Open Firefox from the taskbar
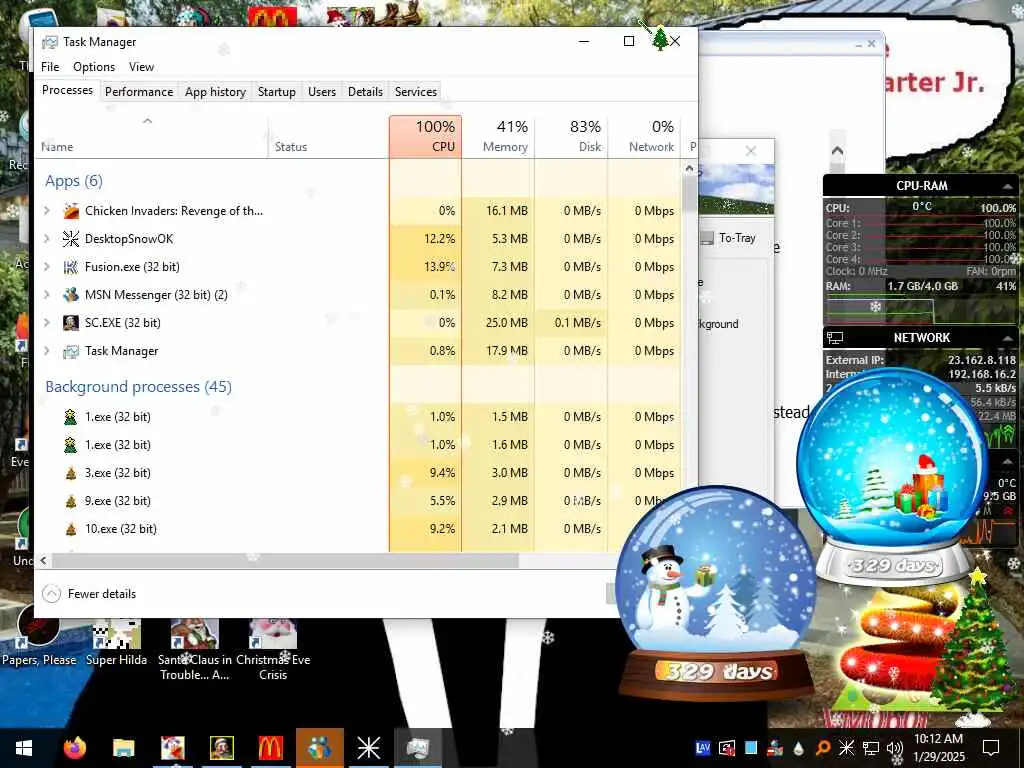 tap(74, 748)
